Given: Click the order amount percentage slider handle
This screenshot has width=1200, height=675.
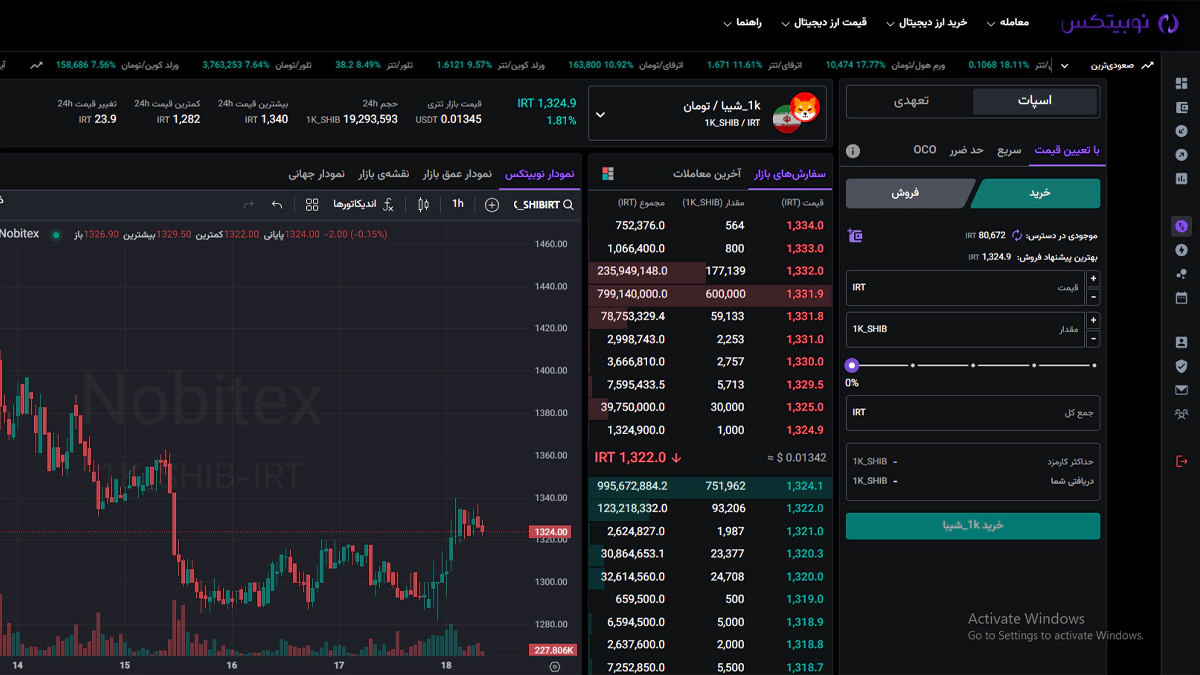Looking at the screenshot, I should tap(852, 366).
